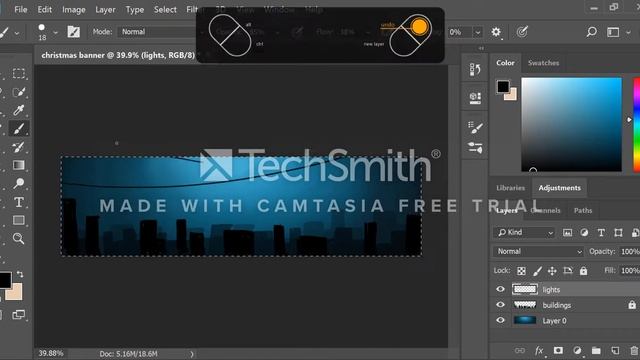Select the Zoom tool in the toolbox
Image resolution: width=640 pixels, height=360 pixels.
pos(18,238)
